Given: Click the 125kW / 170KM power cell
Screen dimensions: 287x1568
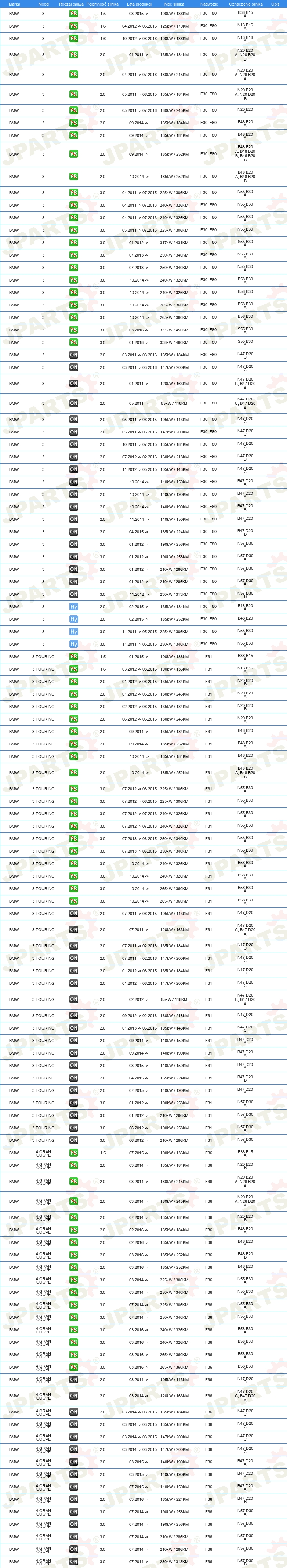Looking at the screenshot, I should point(174,26).
